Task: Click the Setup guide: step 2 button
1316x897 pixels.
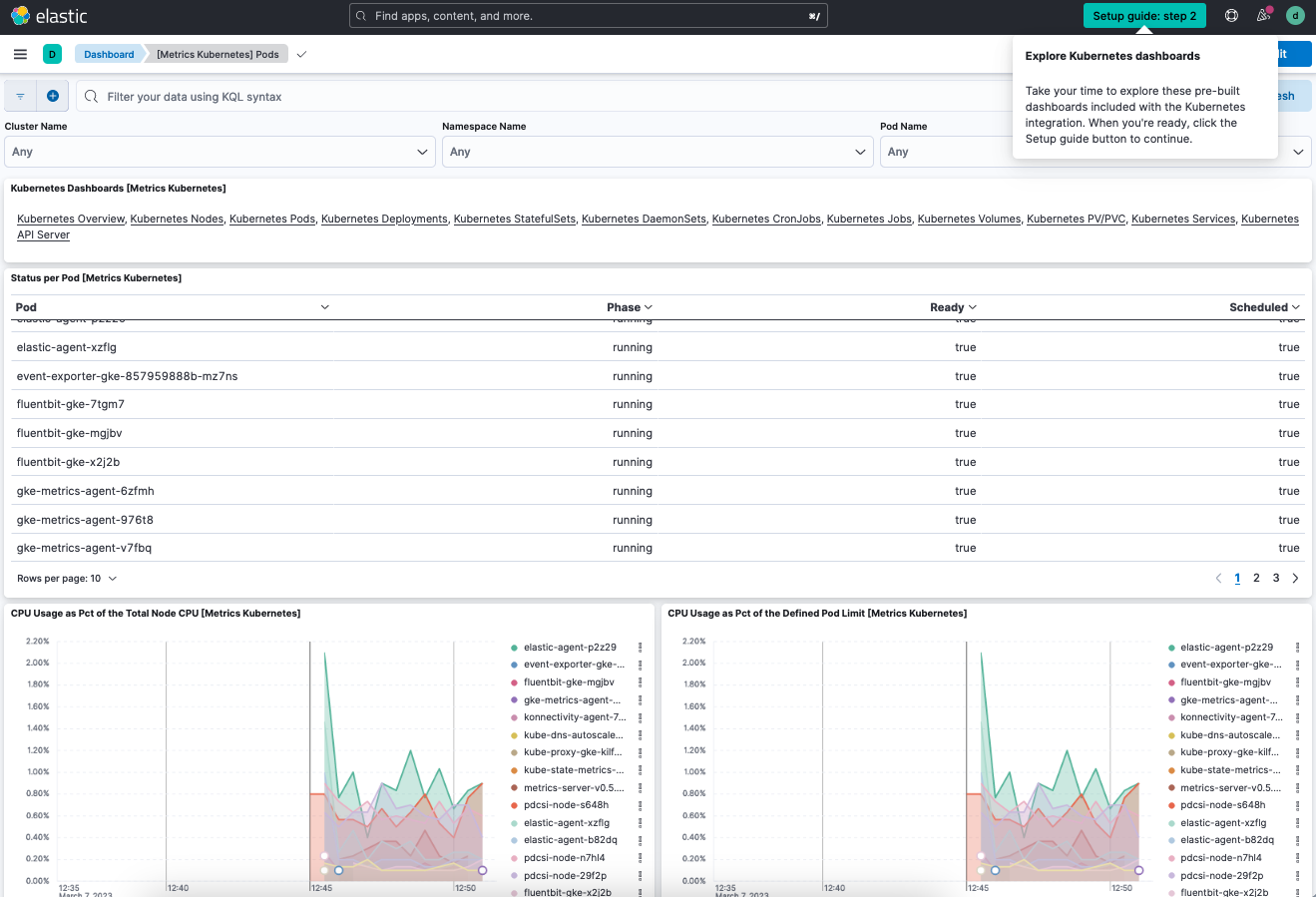Action: pyautogui.click(x=1143, y=15)
